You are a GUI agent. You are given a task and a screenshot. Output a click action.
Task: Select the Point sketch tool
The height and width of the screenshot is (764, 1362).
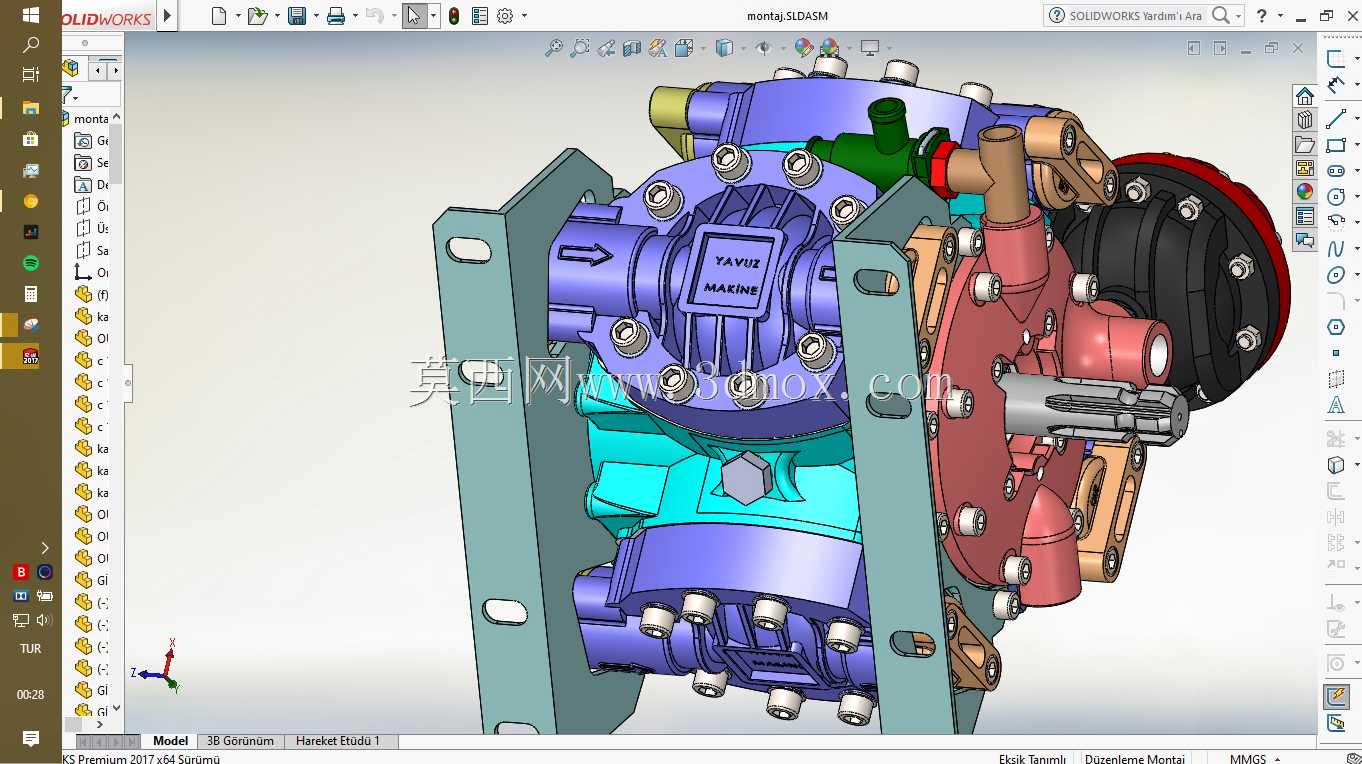click(1336, 353)
